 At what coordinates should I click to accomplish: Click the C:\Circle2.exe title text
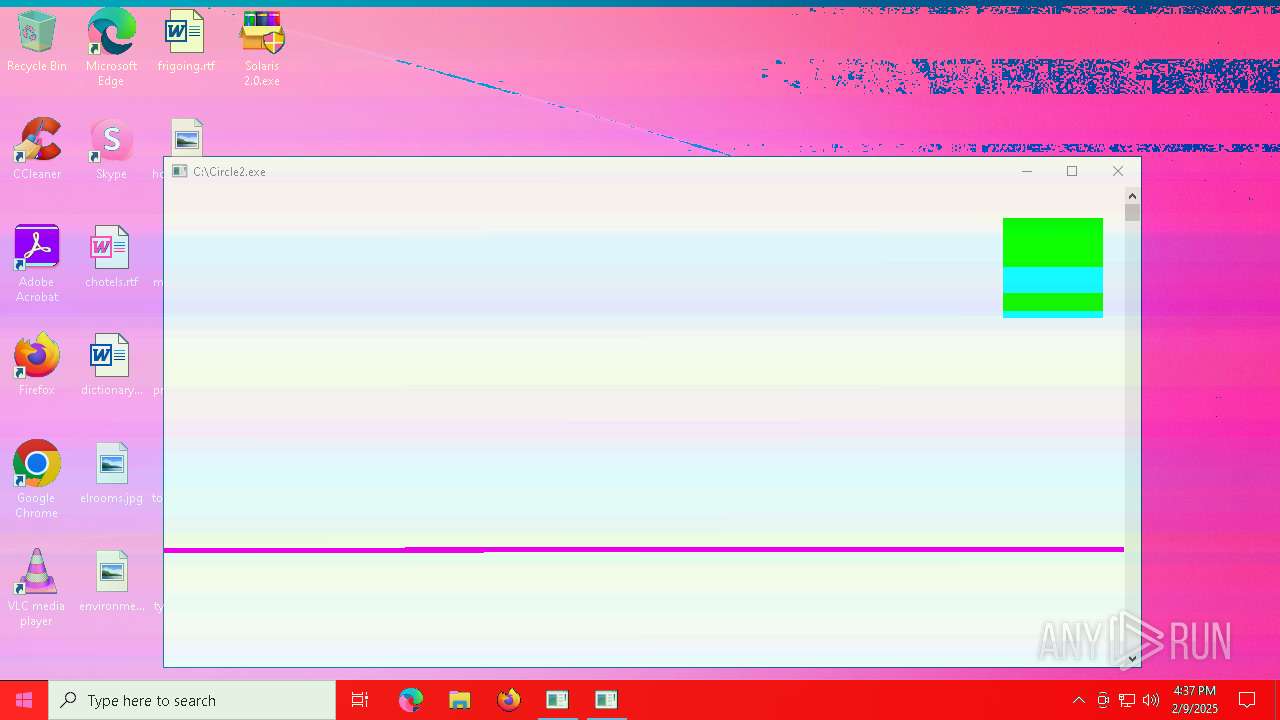[x=229, y=172]
